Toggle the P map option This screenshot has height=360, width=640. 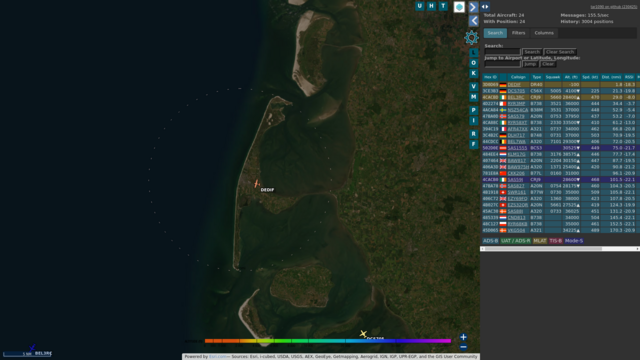click(473, 110)
